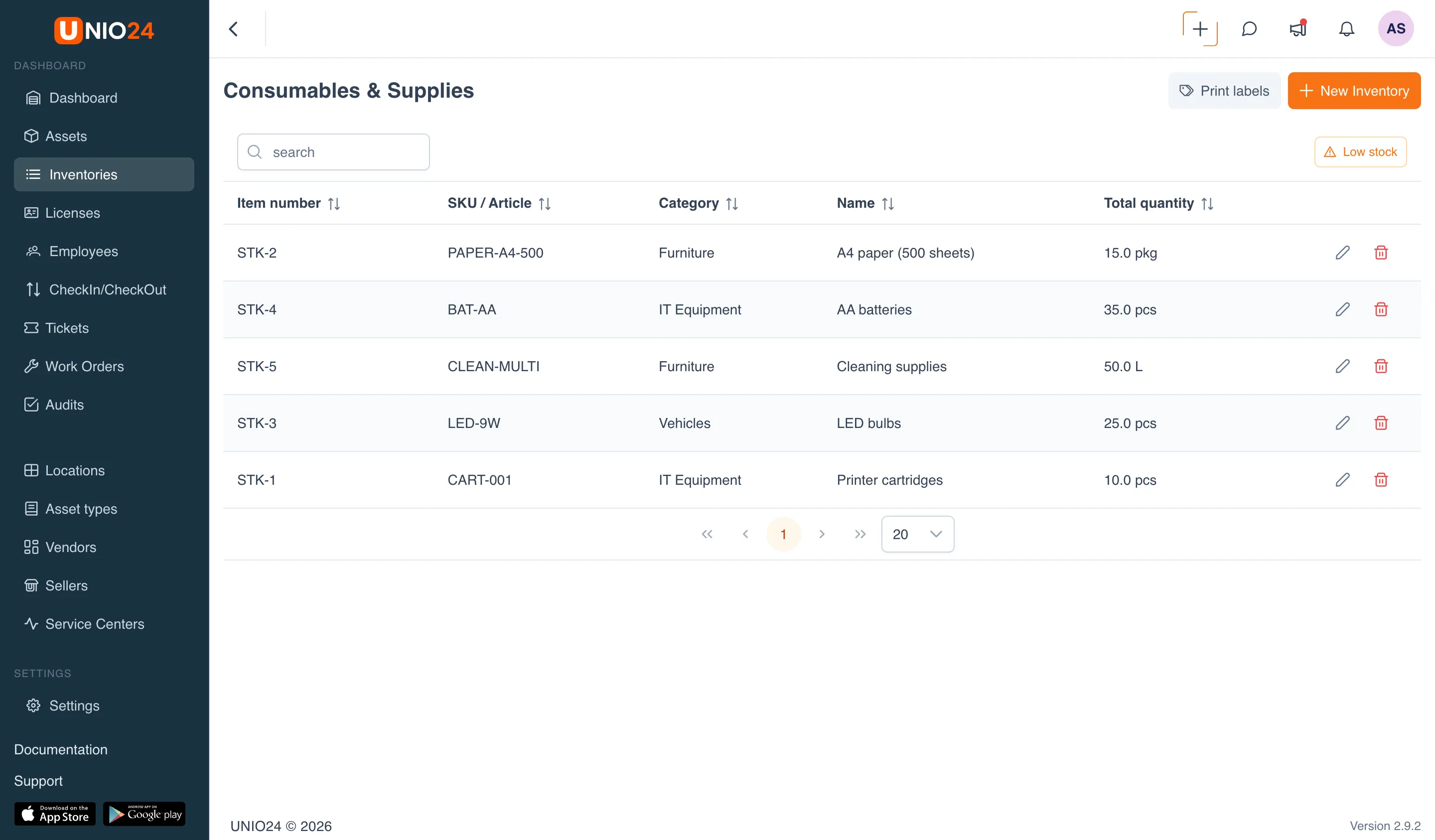Open the notifications bell
Image resolution: width=1435 pixels, height=840 pixels.
tap(1346, 28)
